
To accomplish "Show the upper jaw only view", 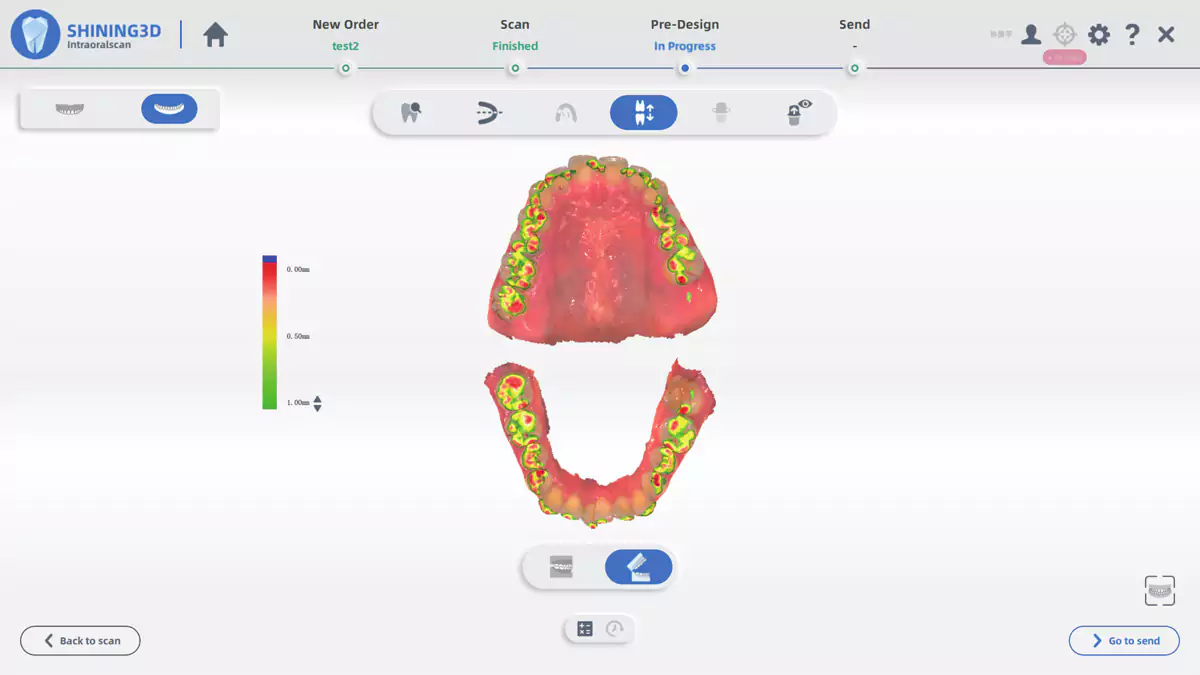I will (x=70, y=109).
